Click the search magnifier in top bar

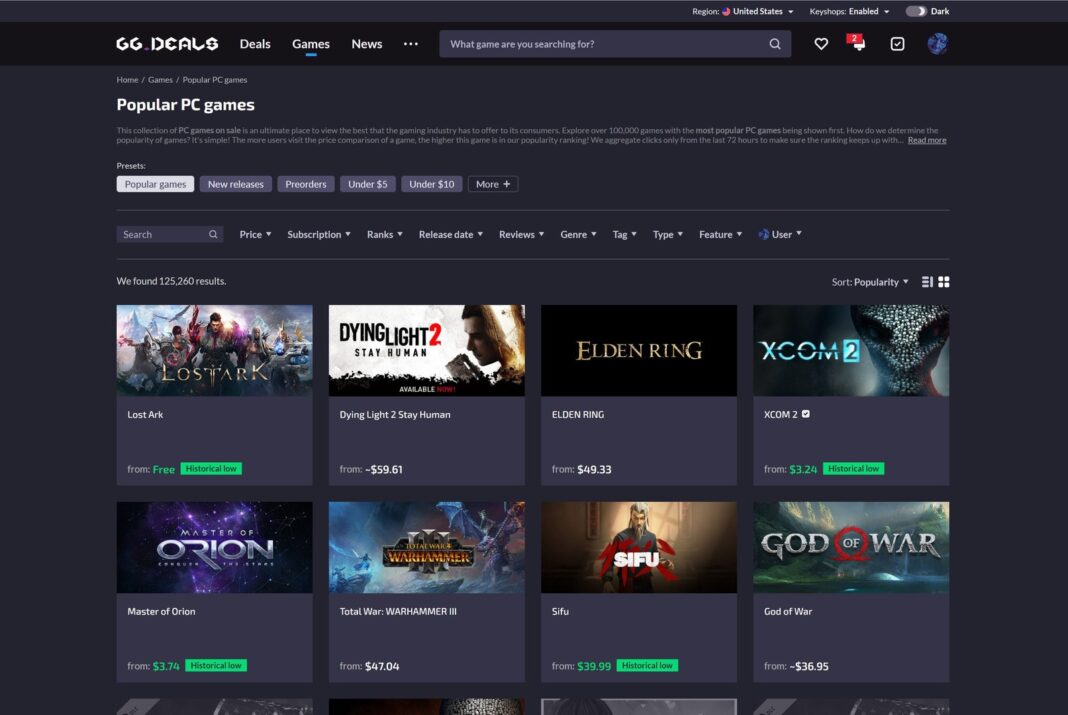pyautogui.click(x=774, y=44)
